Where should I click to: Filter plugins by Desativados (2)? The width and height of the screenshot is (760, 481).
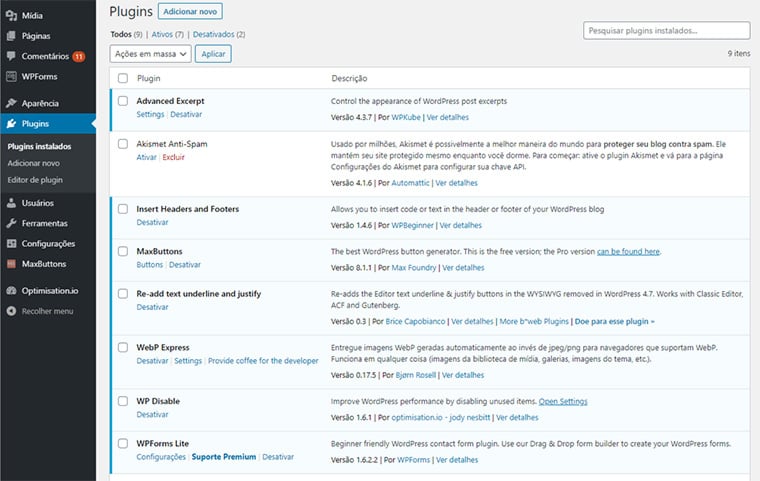point(219,34)
